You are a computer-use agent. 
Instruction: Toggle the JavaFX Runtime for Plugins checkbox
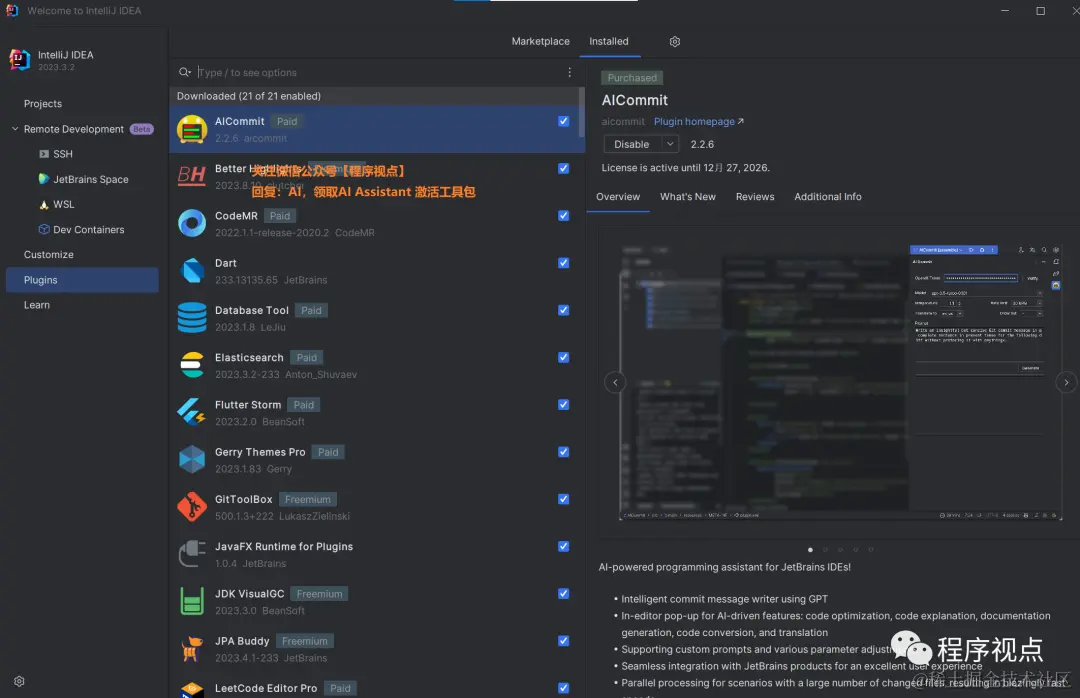pyautogui.click(x=563, y=546)
